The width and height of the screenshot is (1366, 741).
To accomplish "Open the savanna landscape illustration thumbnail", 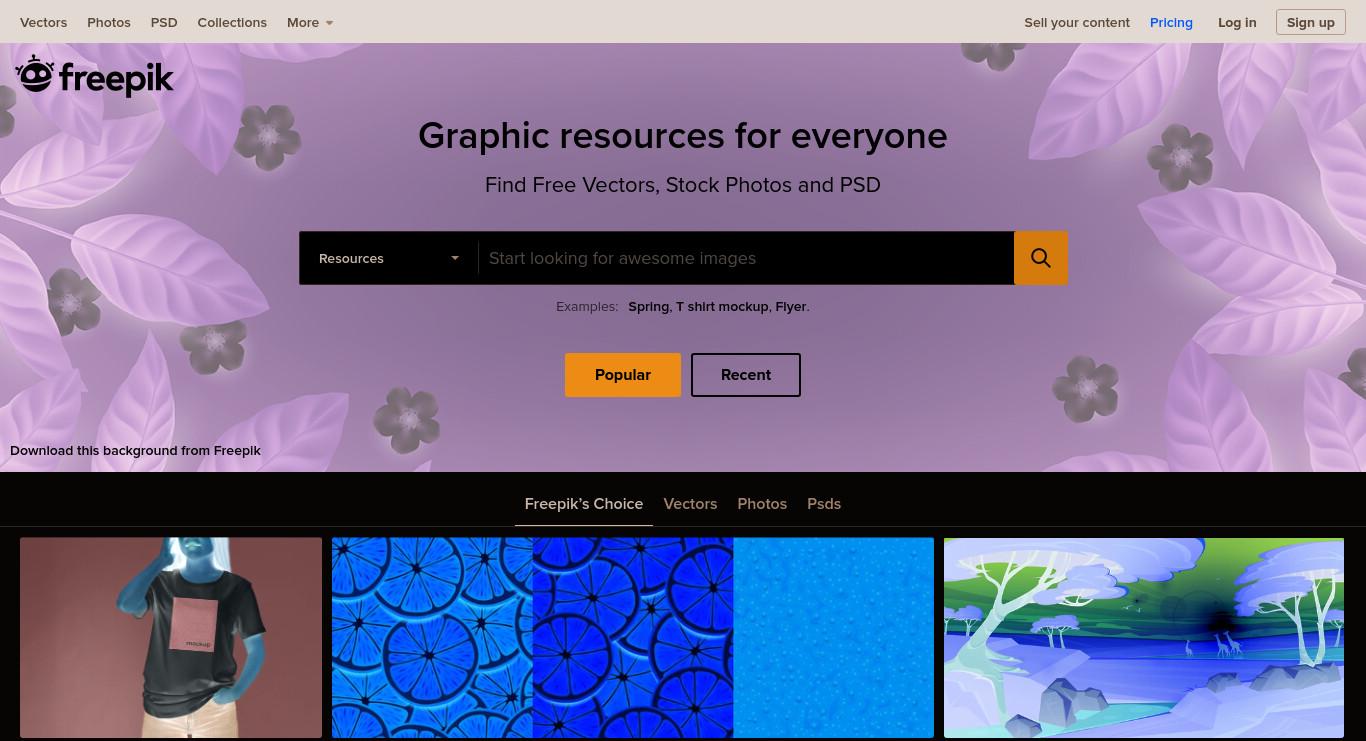I will (x=1144, y=638).
